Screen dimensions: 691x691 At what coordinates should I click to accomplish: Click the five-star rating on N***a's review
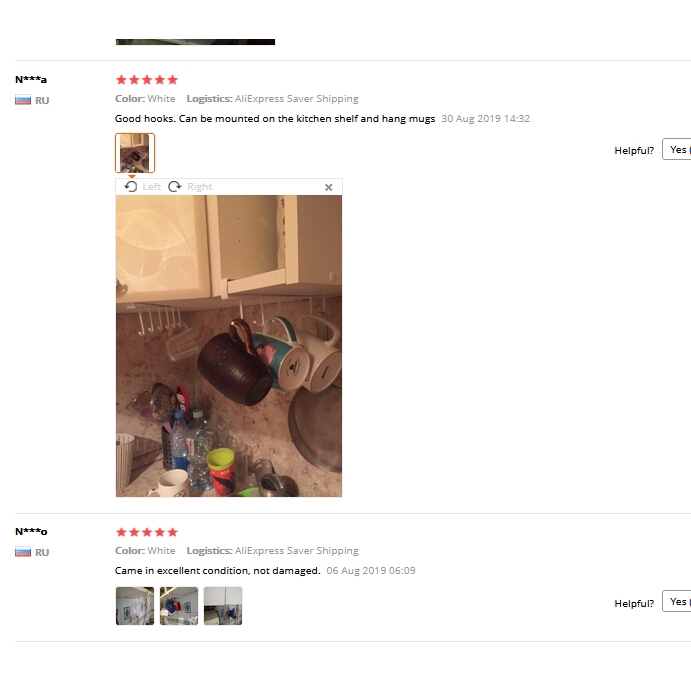(x=147, y=80)
